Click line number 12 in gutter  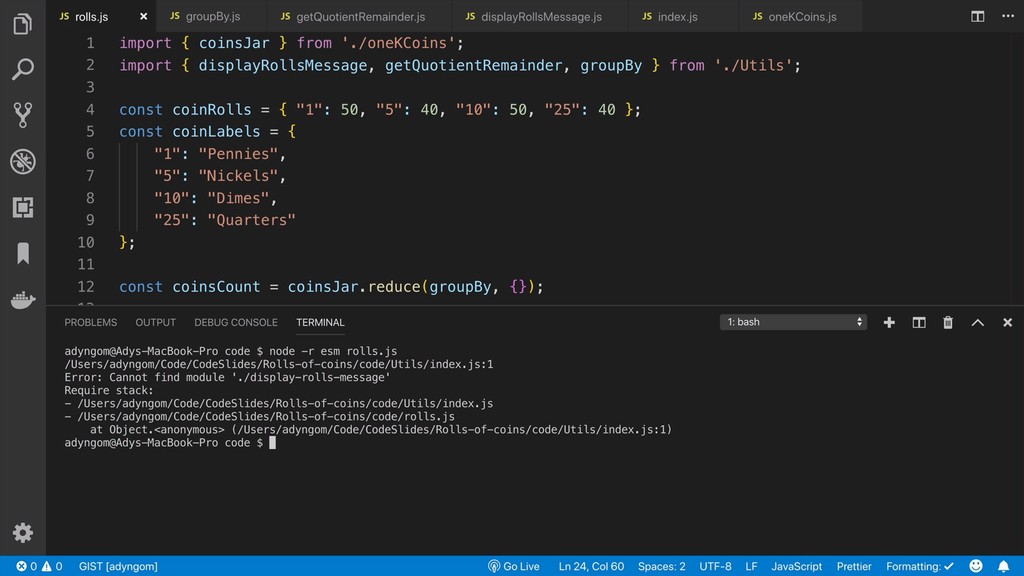click(x=86, y=287)
